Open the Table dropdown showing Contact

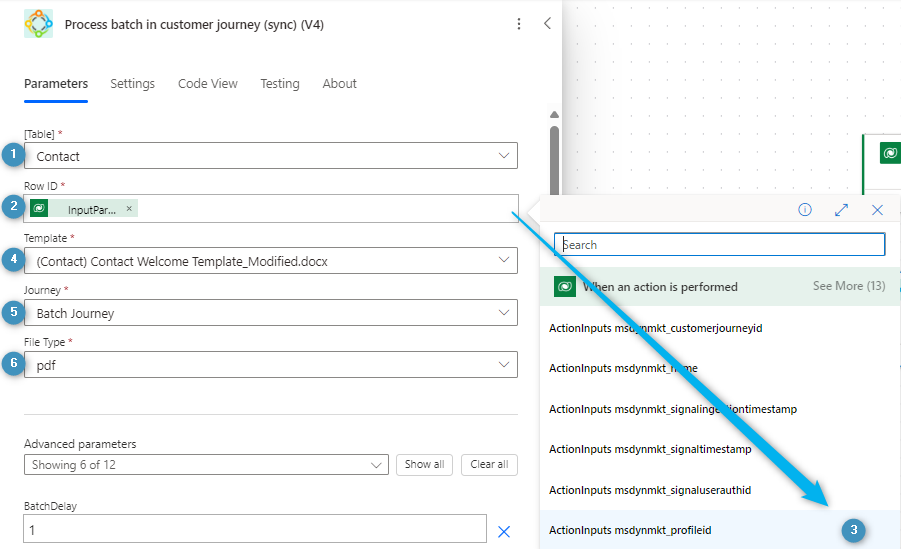pyautogui.click(x=271, y=156)
